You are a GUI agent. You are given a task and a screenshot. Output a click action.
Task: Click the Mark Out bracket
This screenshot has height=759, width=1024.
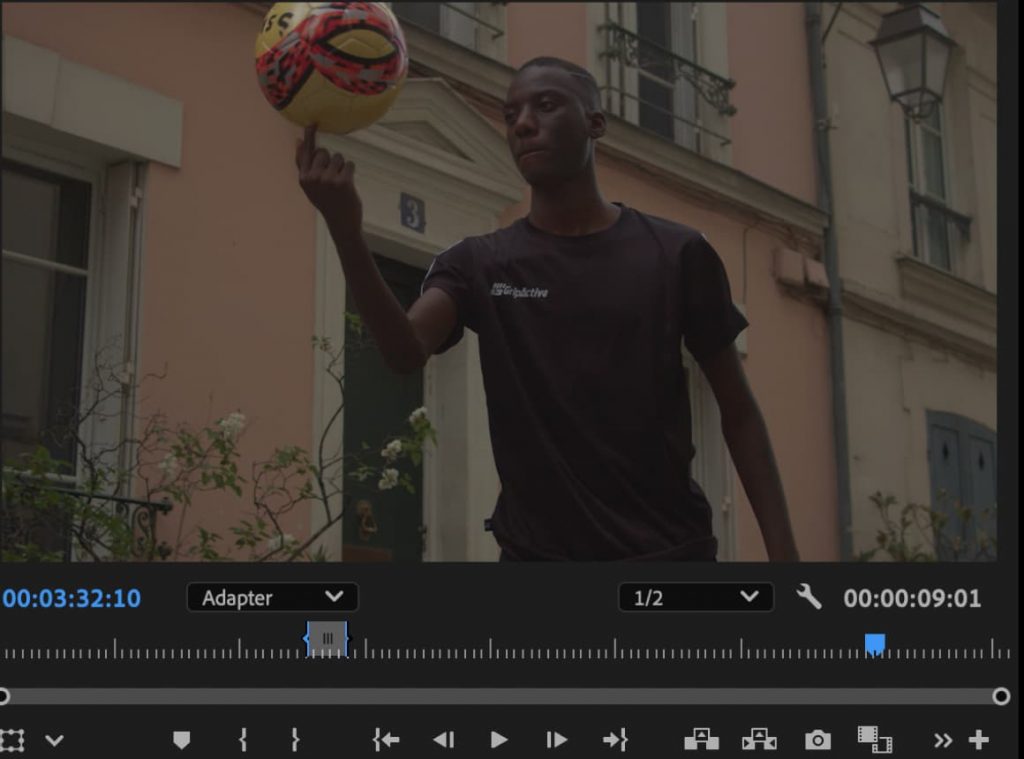point(295,740)
